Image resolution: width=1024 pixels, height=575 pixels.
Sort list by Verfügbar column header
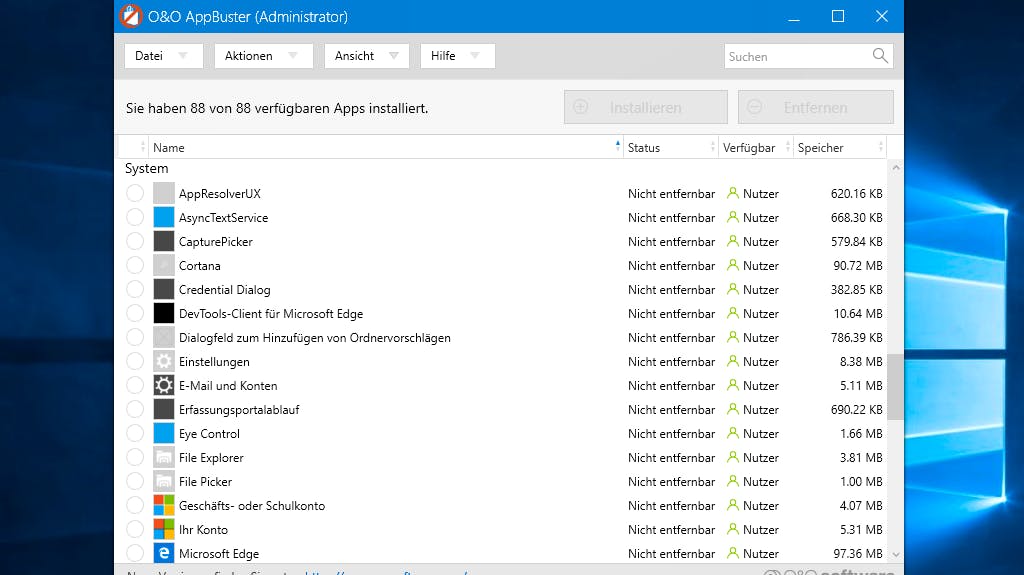(756, 148)
